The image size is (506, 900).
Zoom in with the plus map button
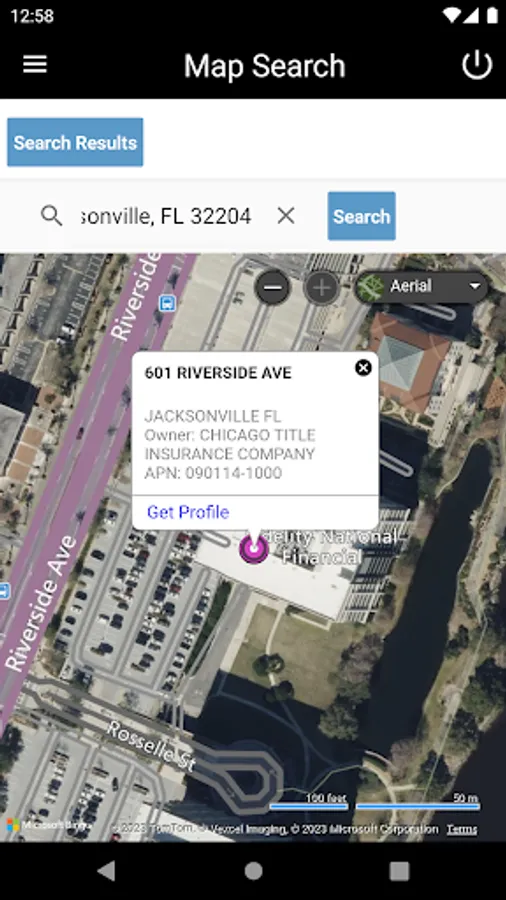(x=321, y=286)
